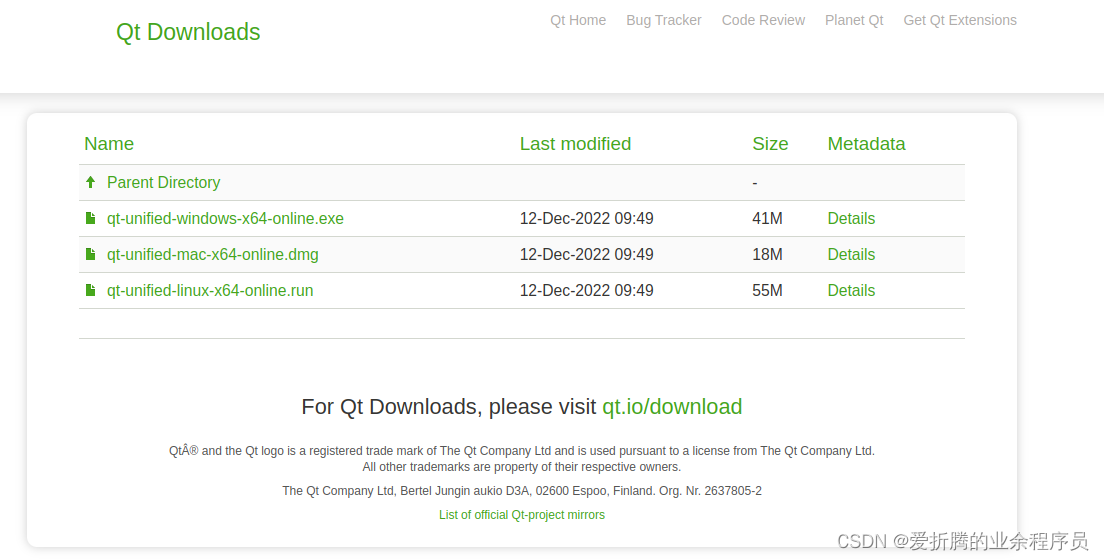Screen dimensions: 1104x560
Task: Go to Code Review page
Action: point(763,20)
